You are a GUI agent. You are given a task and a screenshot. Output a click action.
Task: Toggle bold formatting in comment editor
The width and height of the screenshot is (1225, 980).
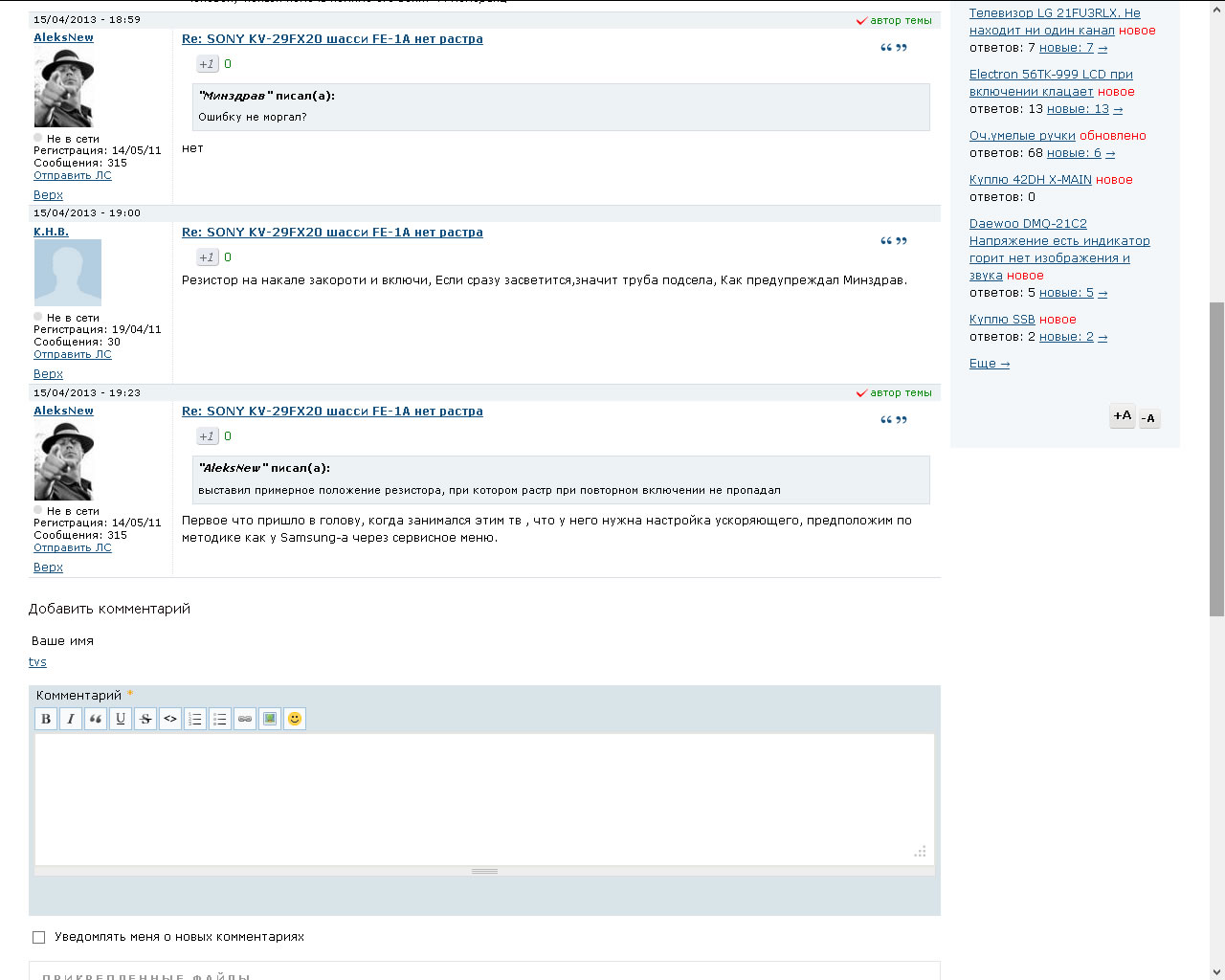(46, 719)
